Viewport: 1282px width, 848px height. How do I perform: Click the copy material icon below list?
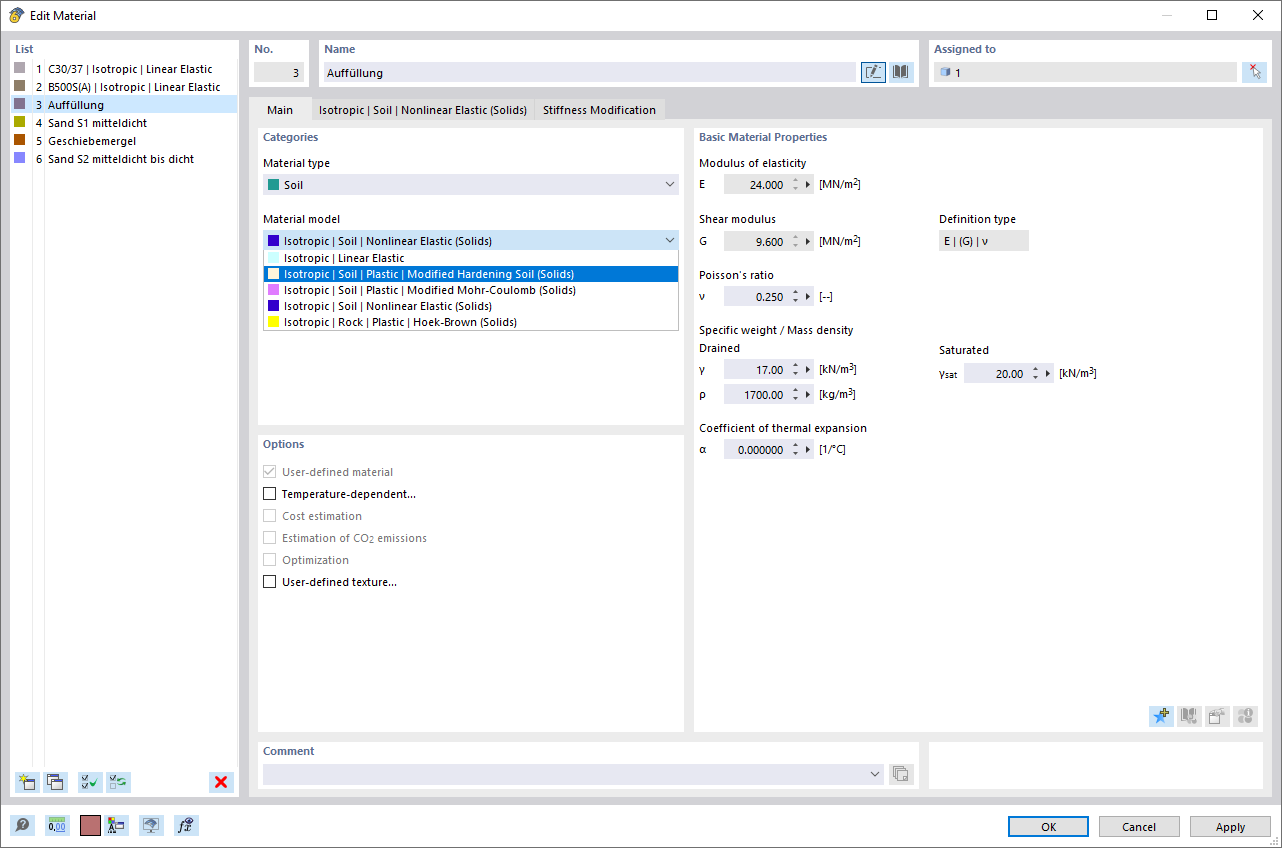55,782
